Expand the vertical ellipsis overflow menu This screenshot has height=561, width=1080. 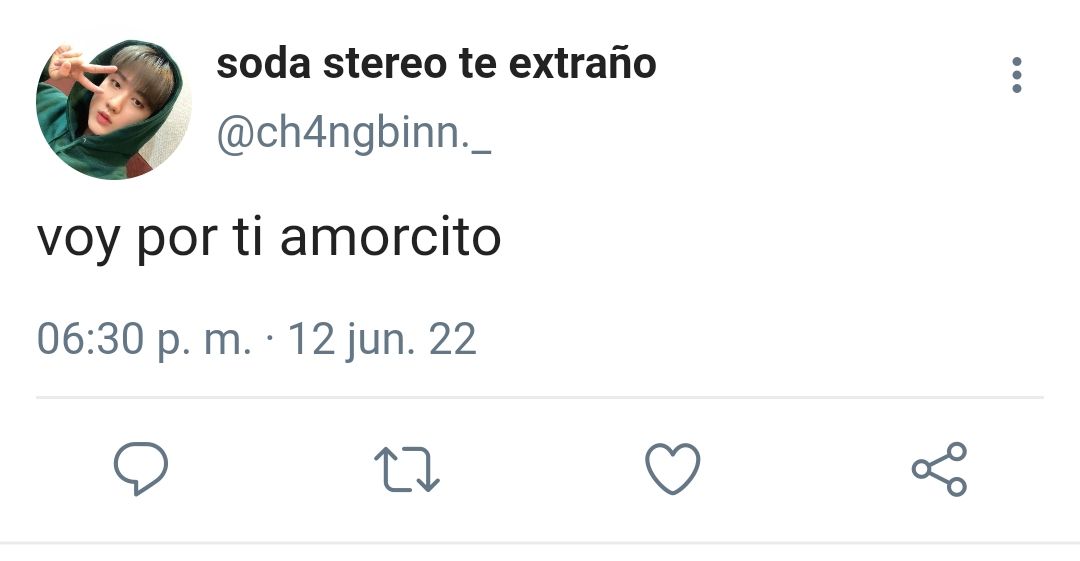[1017, 75]
